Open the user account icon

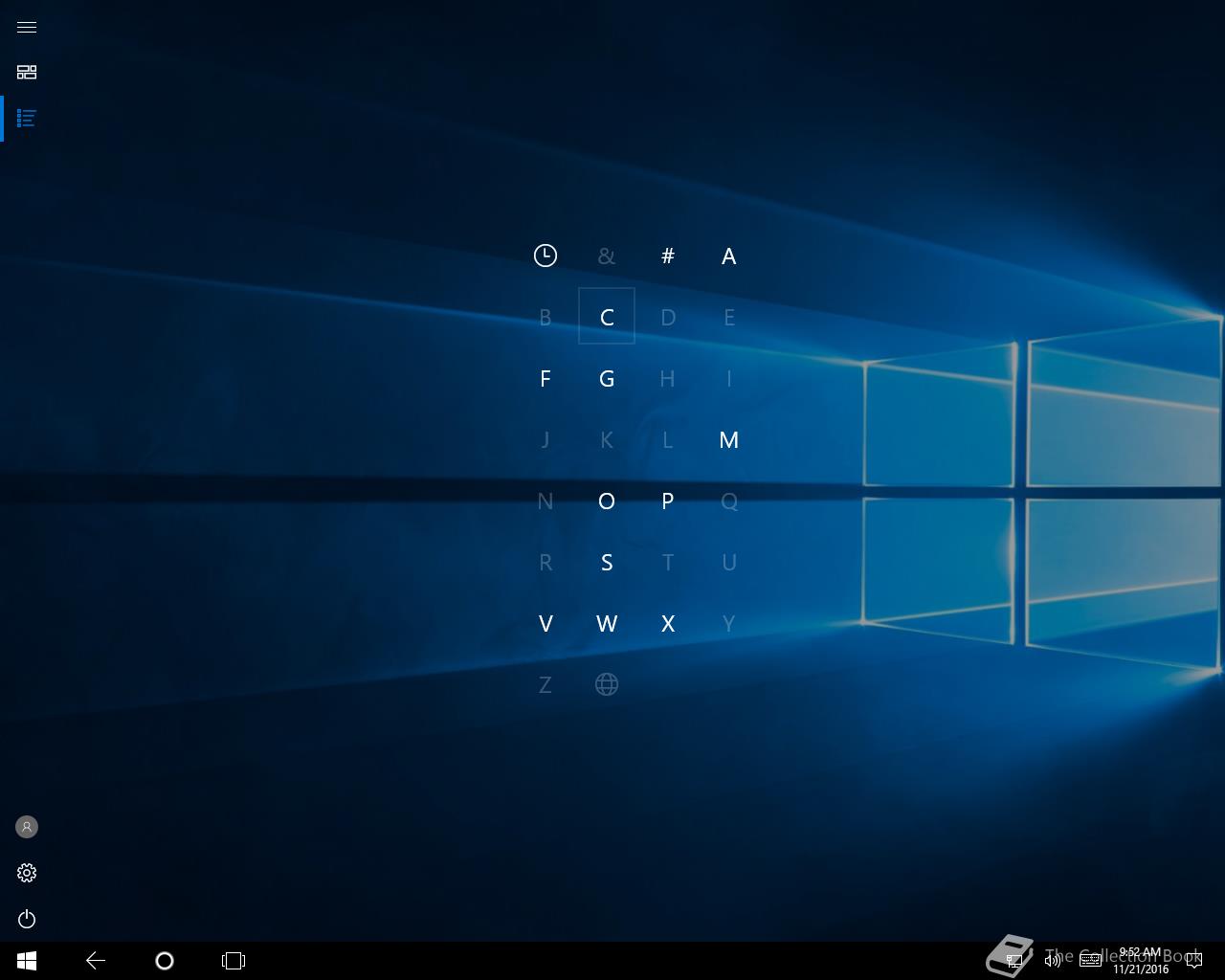coord(27,827)
